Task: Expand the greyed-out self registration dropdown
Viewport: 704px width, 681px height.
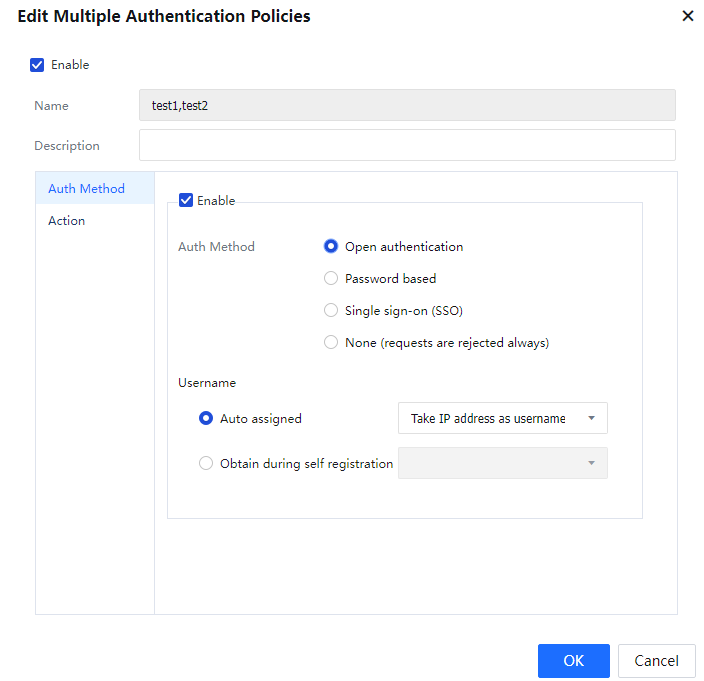Action: click(x=502, y=463)
